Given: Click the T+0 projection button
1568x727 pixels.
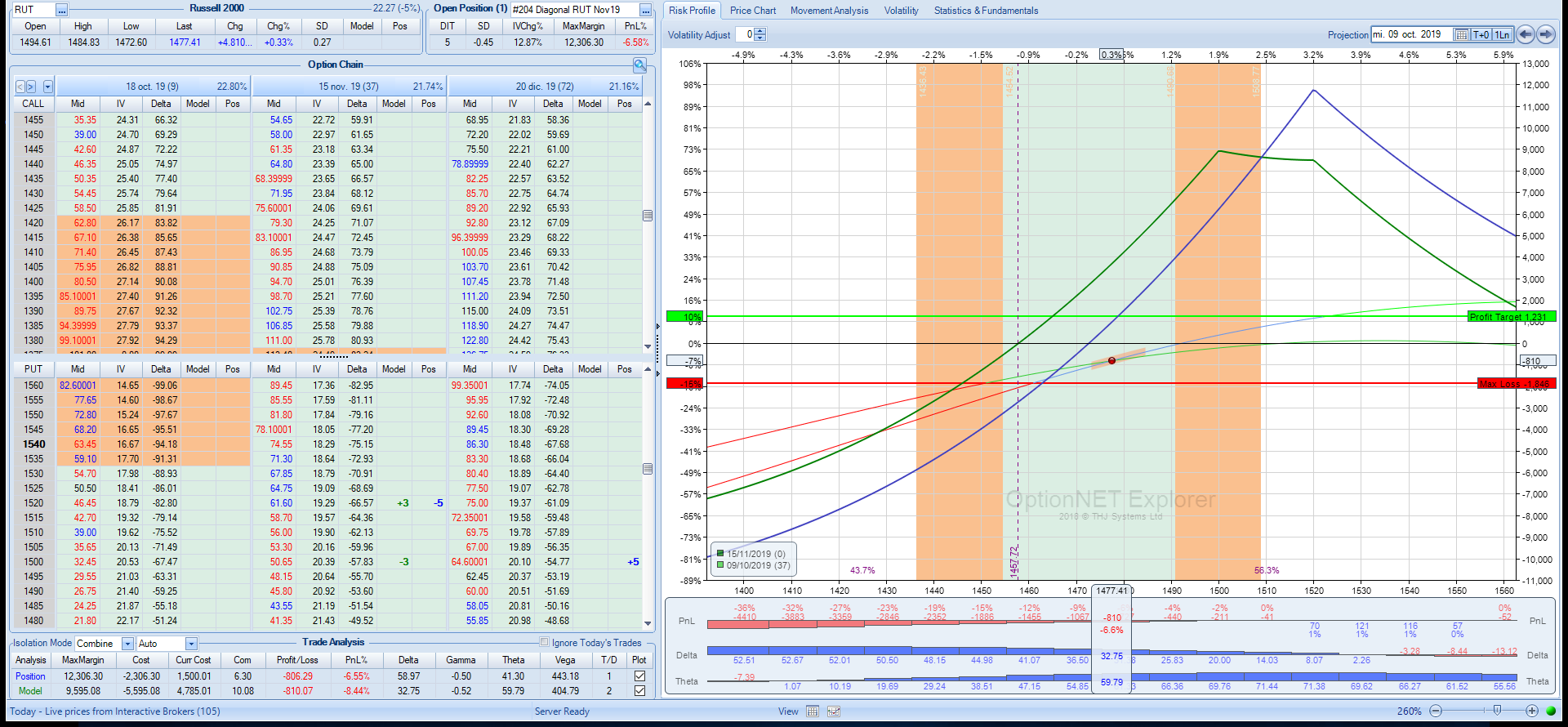Looking at the screenshot, I should (1481, 34).
